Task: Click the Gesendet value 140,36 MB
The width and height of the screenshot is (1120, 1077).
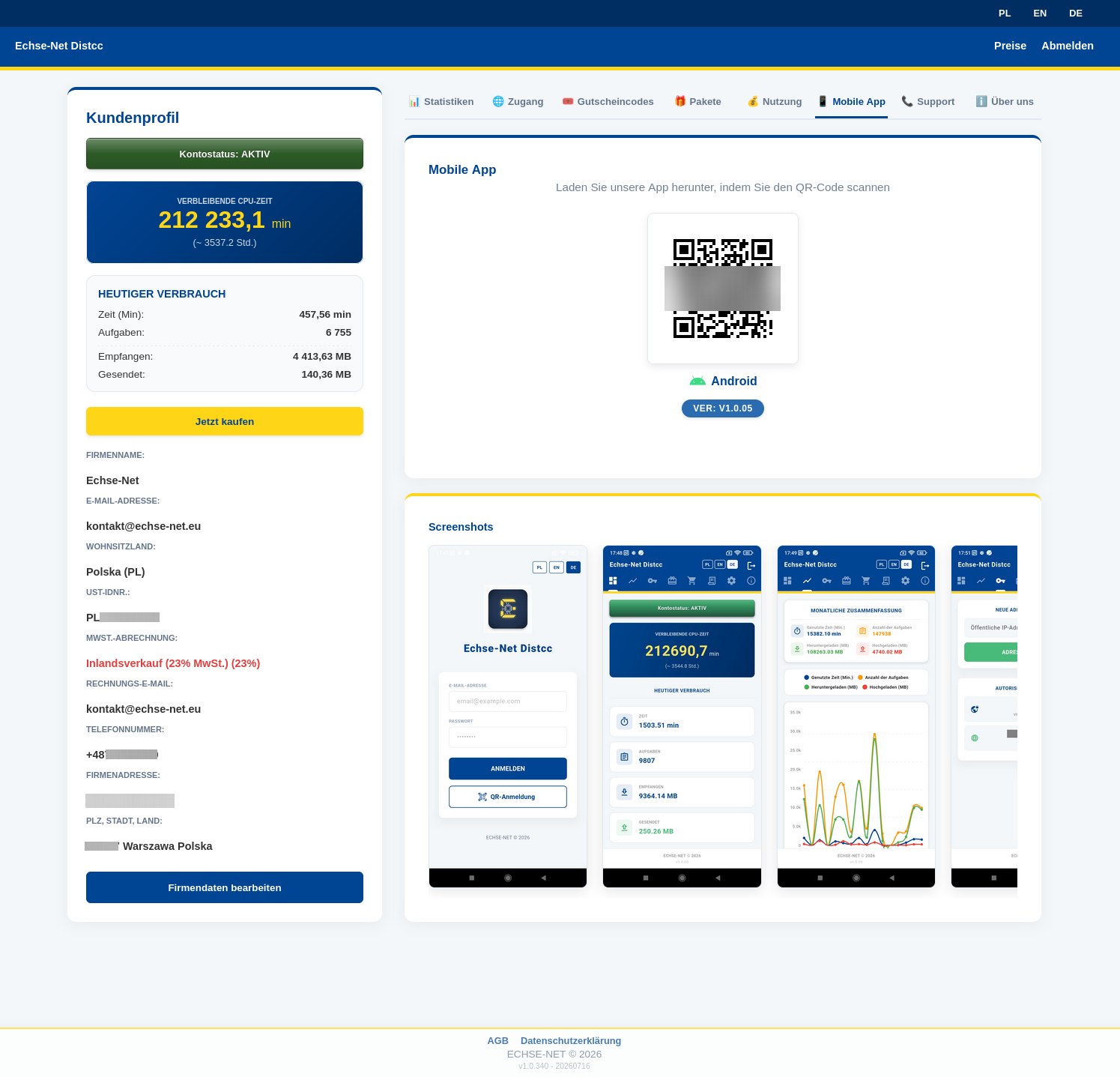Action: click(x=327, y=375)
